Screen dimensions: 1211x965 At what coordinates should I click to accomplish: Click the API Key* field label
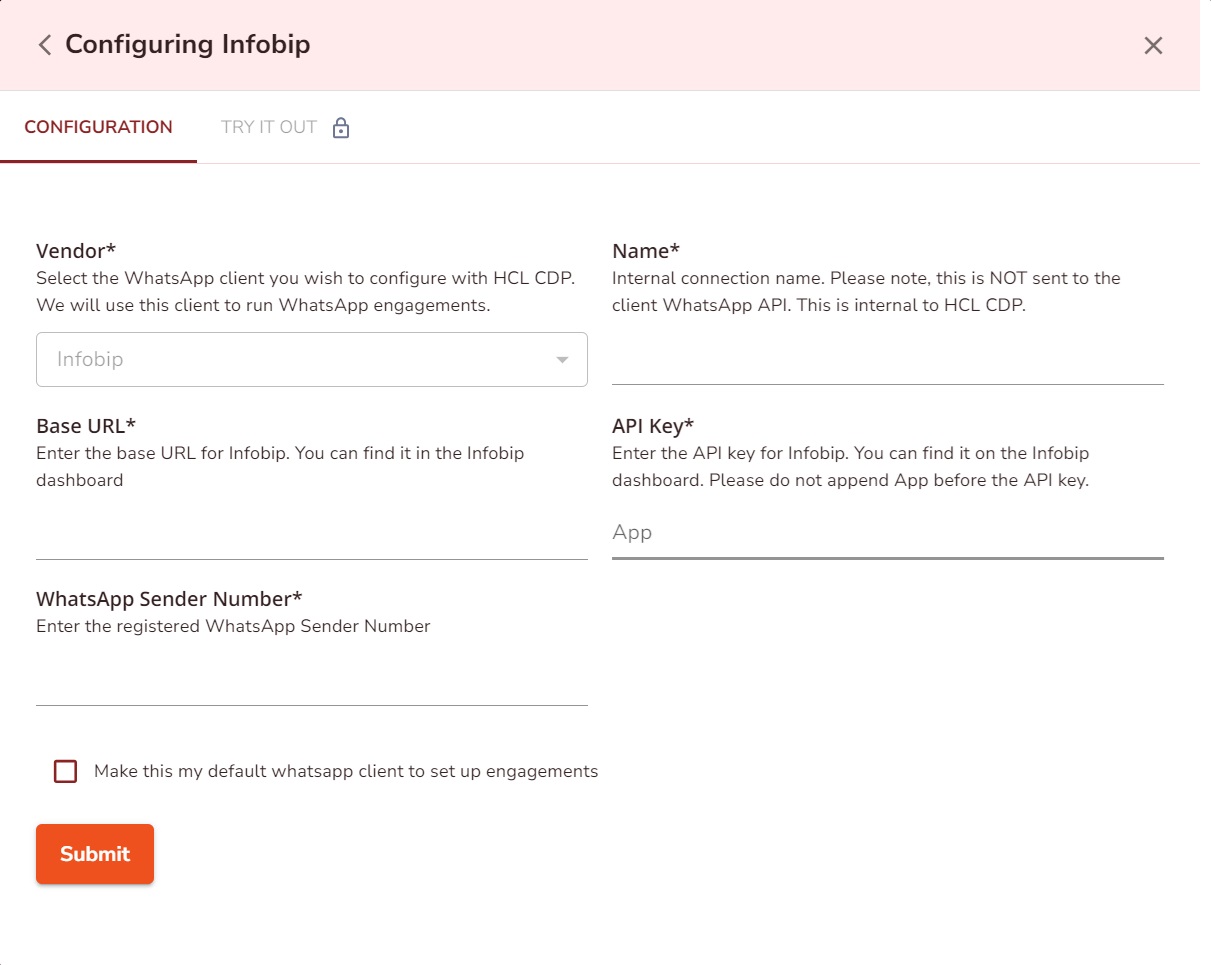pos(652,426)
